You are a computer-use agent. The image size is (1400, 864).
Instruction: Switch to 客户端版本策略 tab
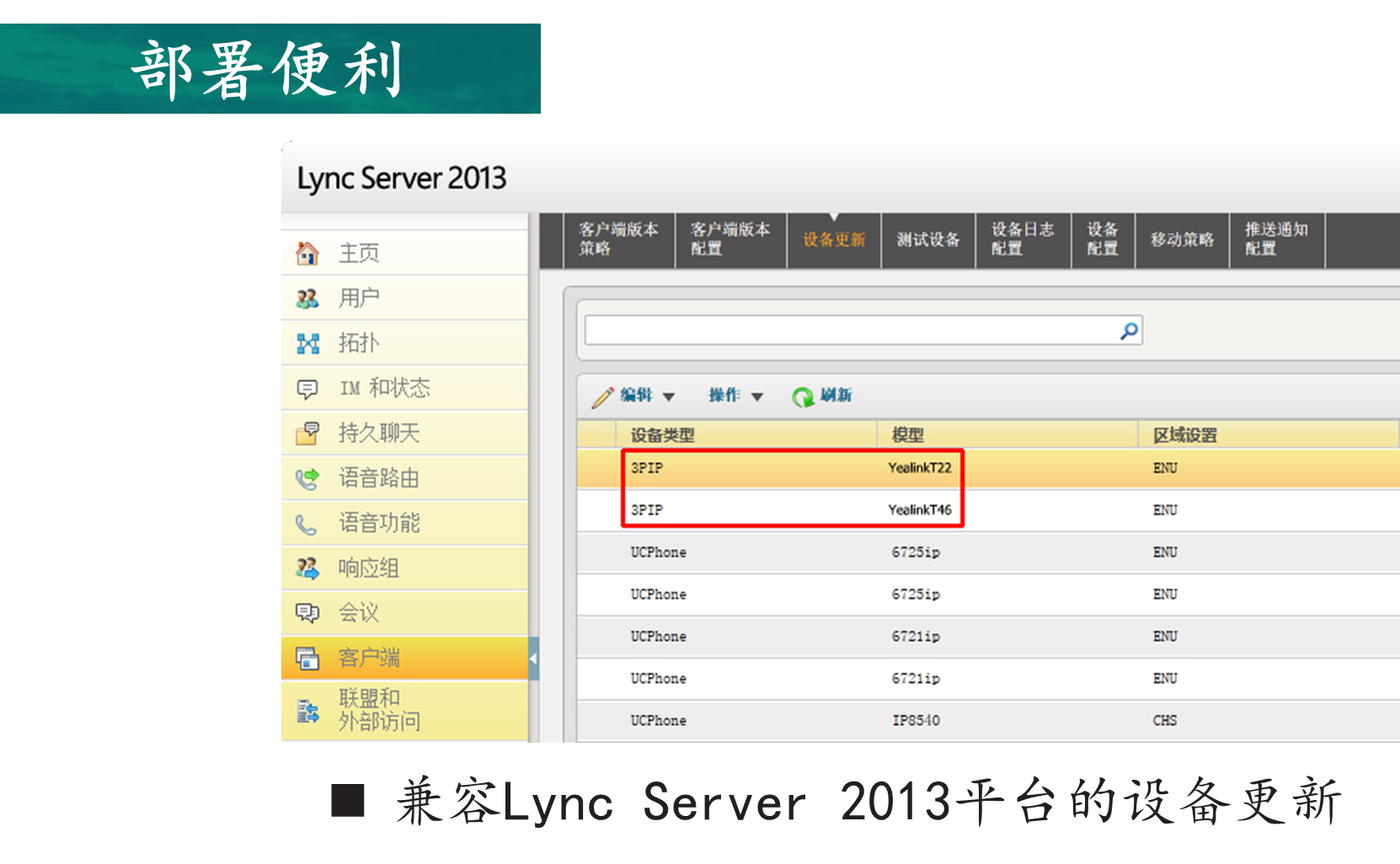[619, 240]
